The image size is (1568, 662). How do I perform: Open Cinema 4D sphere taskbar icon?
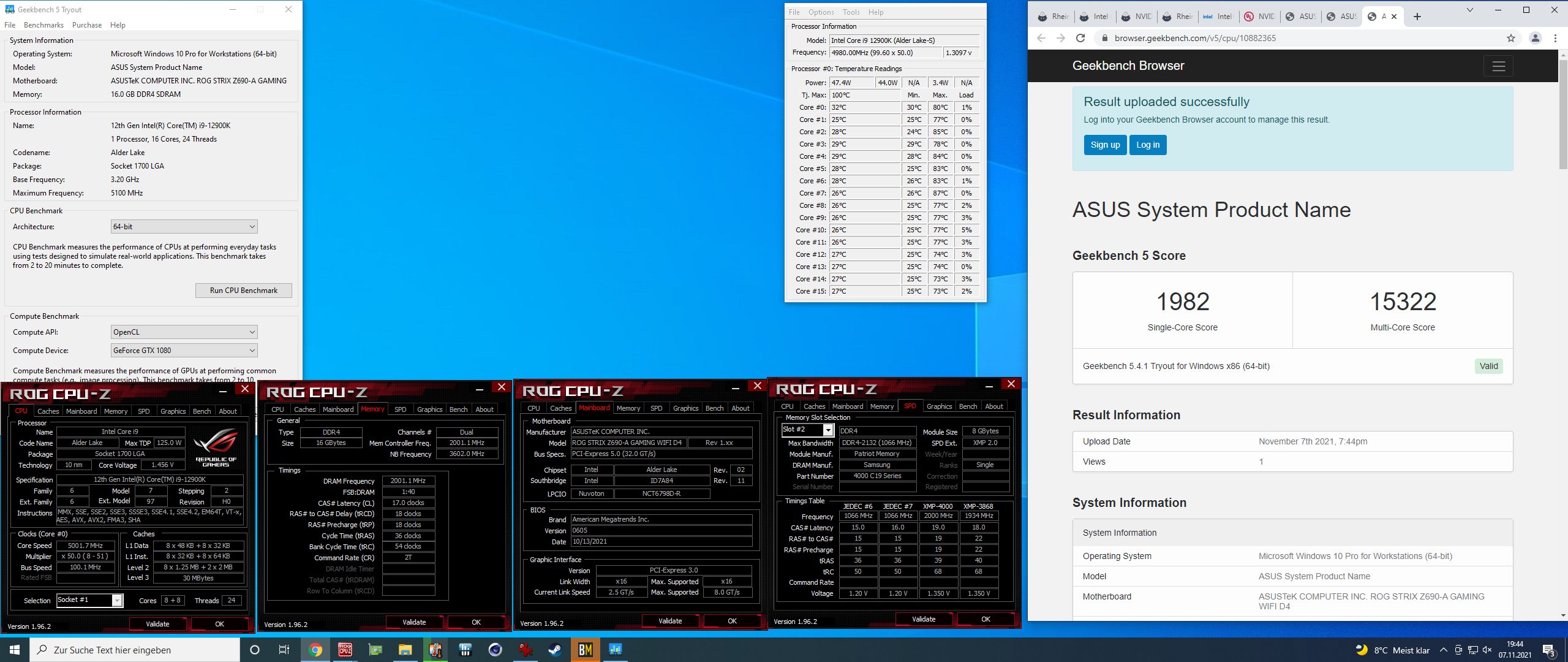[x=496, y=650]
